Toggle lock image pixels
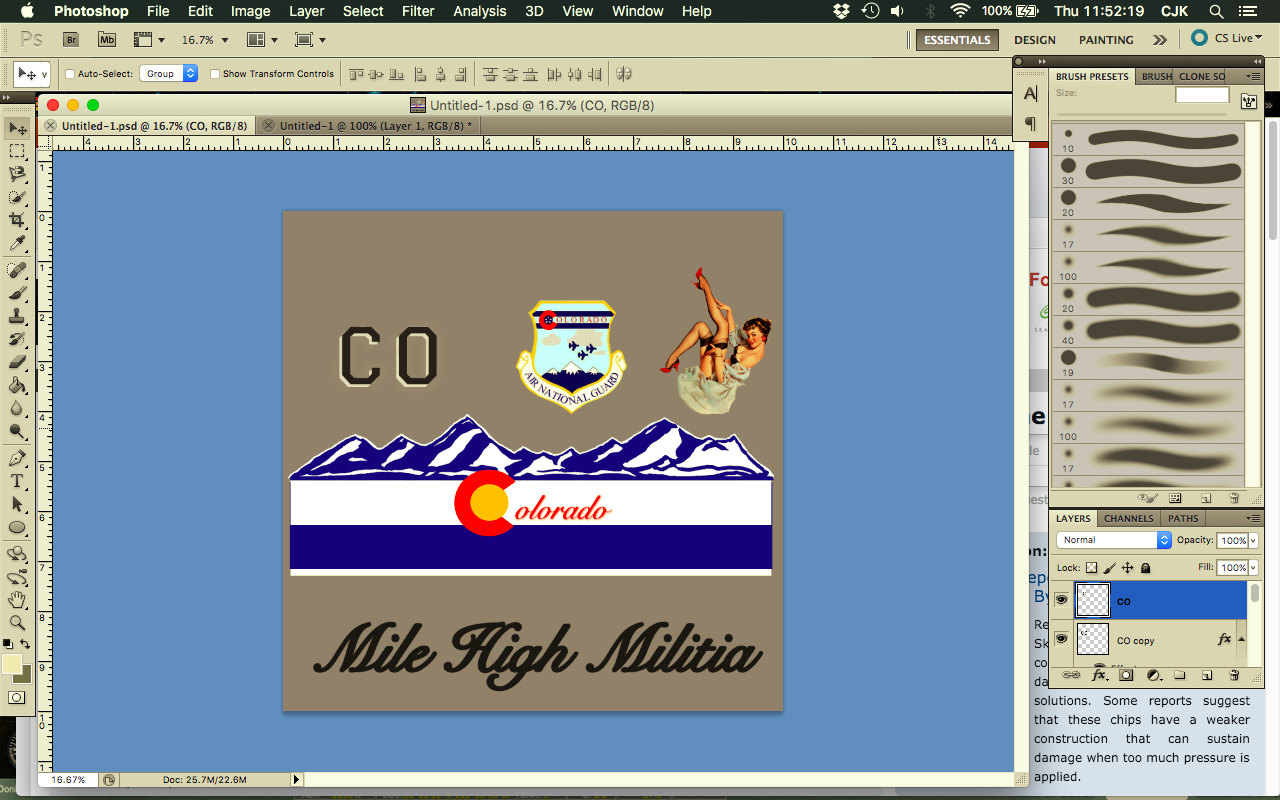Viewport: 1280px width, 800px height. coord(1110,567)
